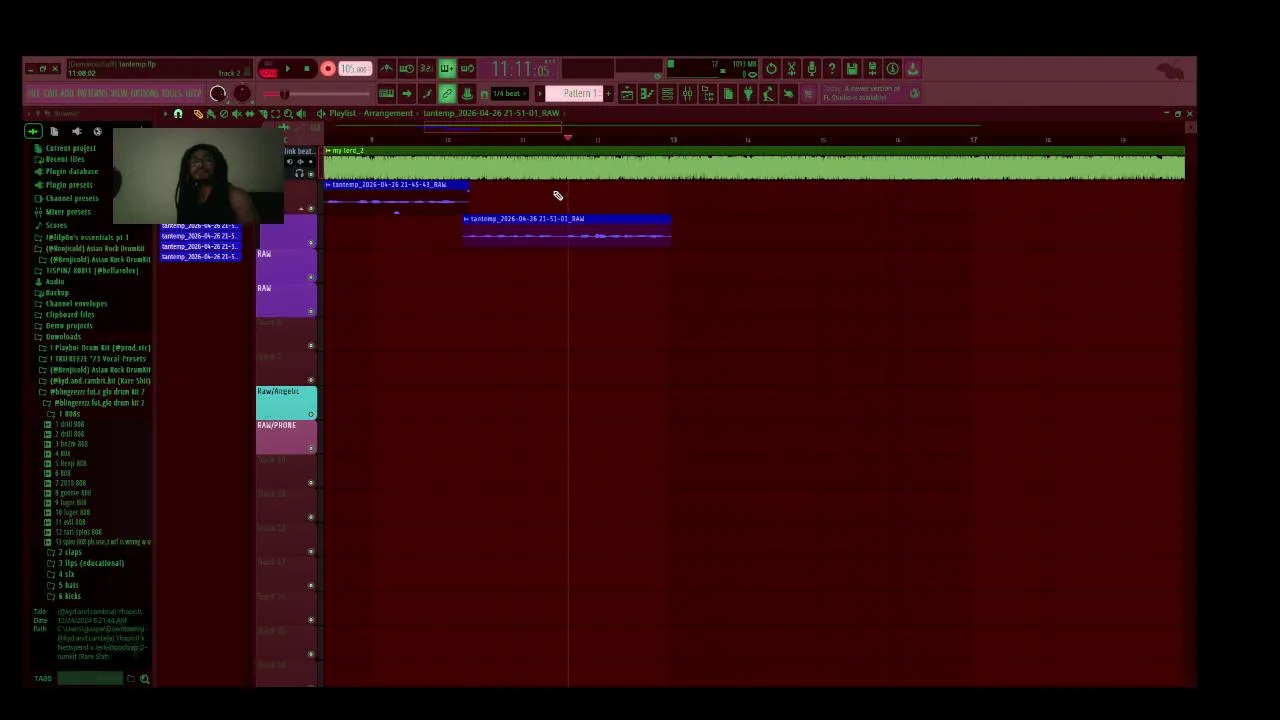The height and width of the screenshot is (720, 1280).
Task: Open the EDIT menu
Action: (50, 94)
